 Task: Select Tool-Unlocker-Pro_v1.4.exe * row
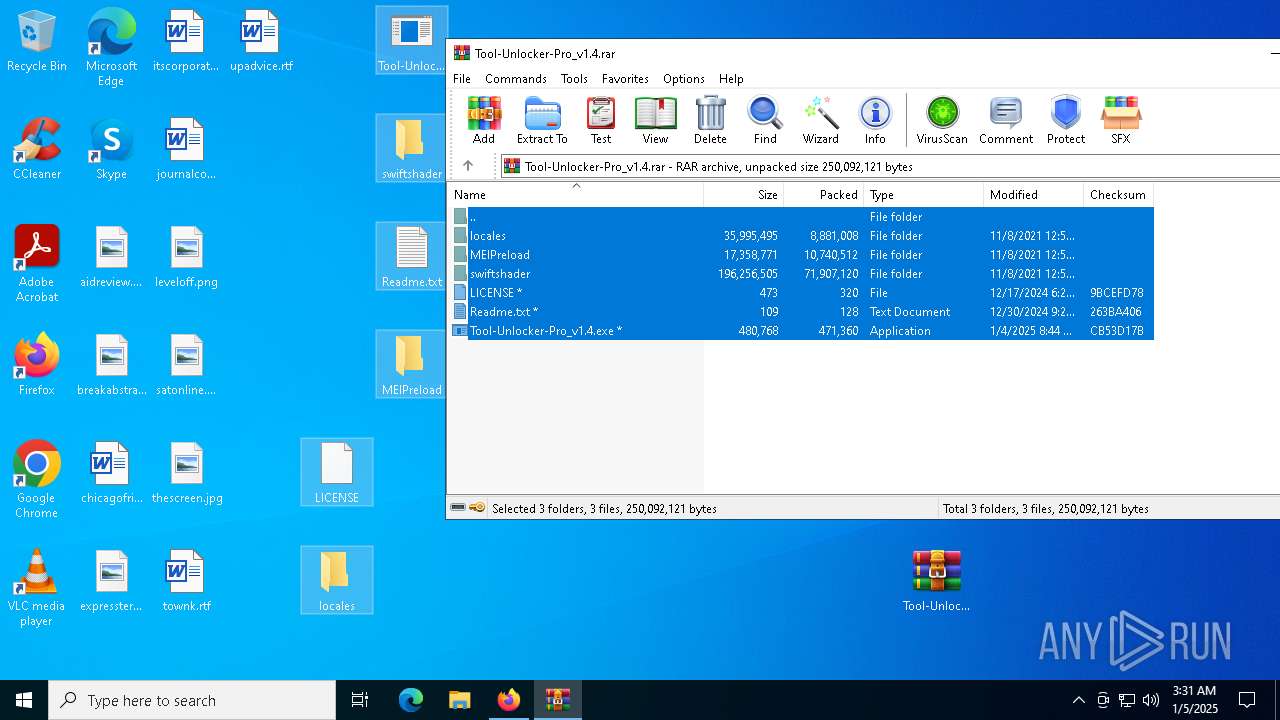click(801, 331)
